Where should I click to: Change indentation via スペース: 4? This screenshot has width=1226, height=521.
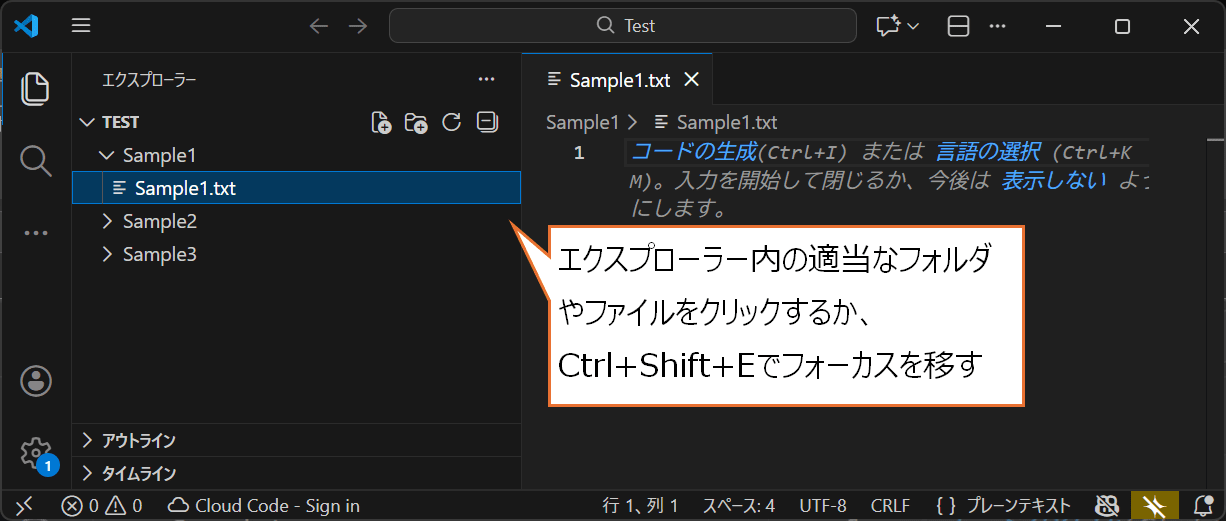(738, 505)
